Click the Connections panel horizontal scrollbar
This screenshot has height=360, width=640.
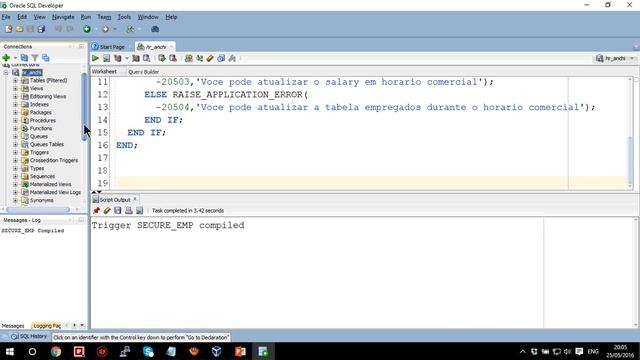point(38,209)
